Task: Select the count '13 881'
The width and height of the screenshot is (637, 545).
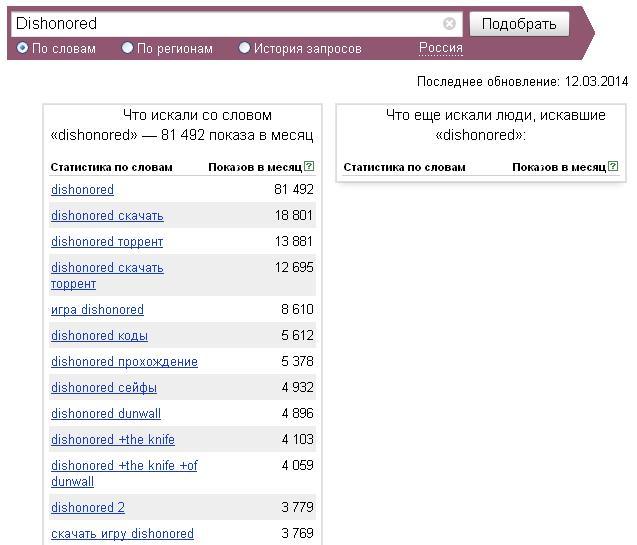Action: (x=294, y=241)
